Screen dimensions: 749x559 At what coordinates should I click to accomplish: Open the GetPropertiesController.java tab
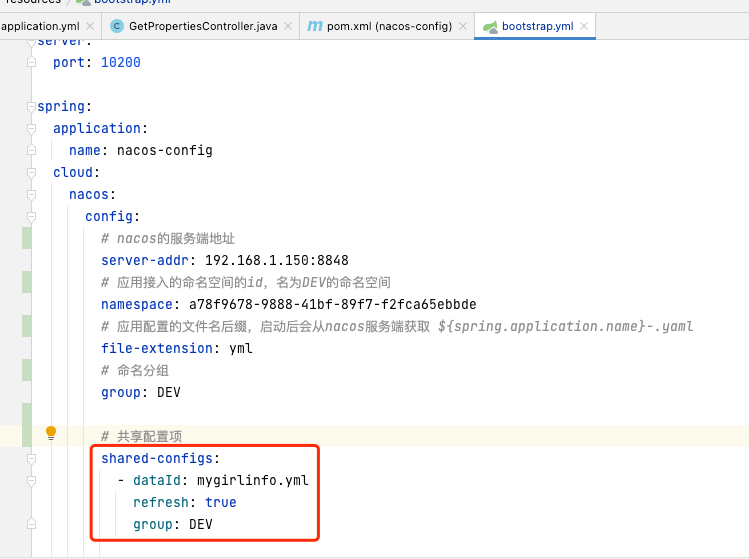203,25
